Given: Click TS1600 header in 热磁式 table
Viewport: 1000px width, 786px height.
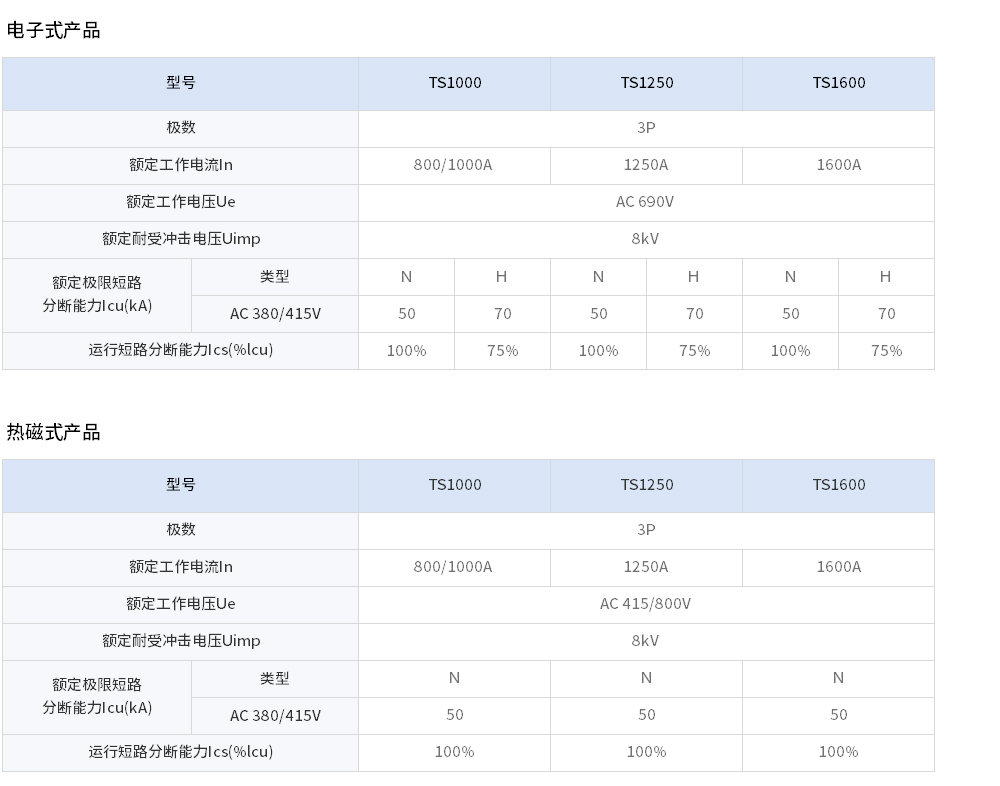Looking at the screenshot, I should (839, 485).
